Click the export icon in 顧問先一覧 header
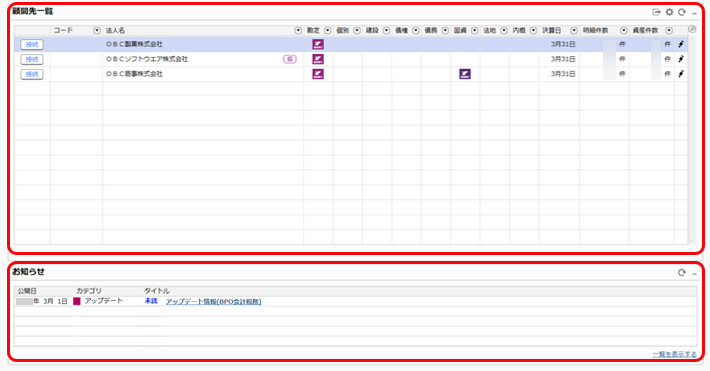Image resolution: width=710 pixels, height=371 pixels. click(x=656, y=12)
